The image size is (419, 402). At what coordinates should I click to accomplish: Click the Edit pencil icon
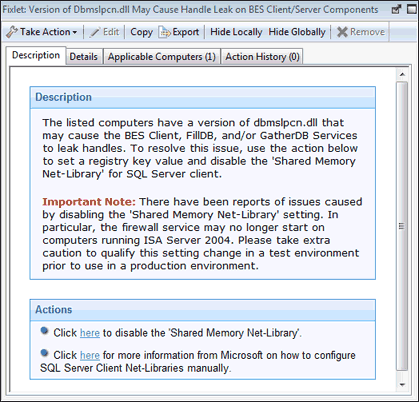click(95, 32)
